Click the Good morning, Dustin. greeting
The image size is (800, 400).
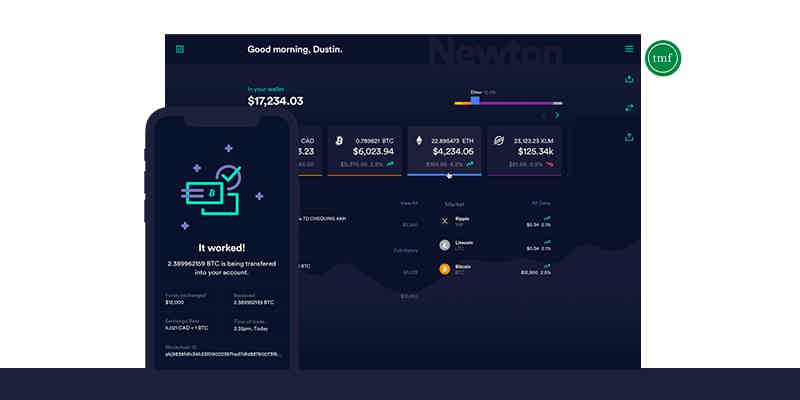pos(295,49)
